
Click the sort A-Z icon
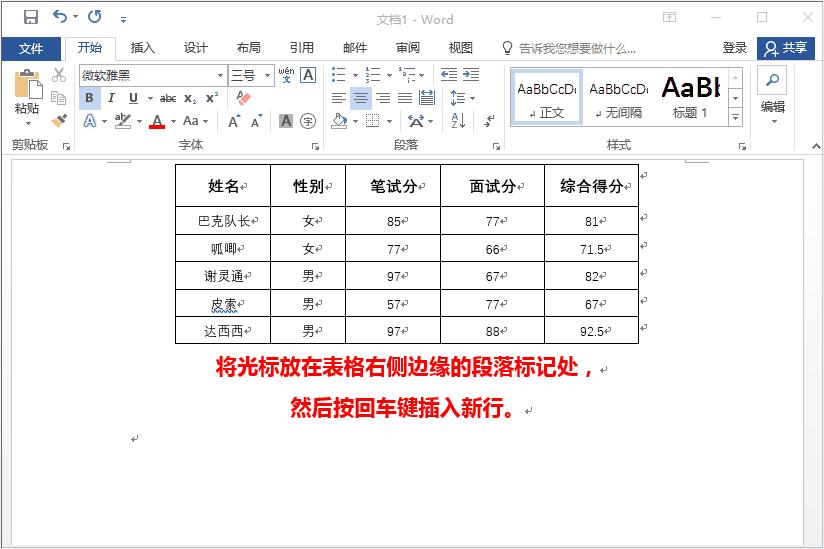458,121
